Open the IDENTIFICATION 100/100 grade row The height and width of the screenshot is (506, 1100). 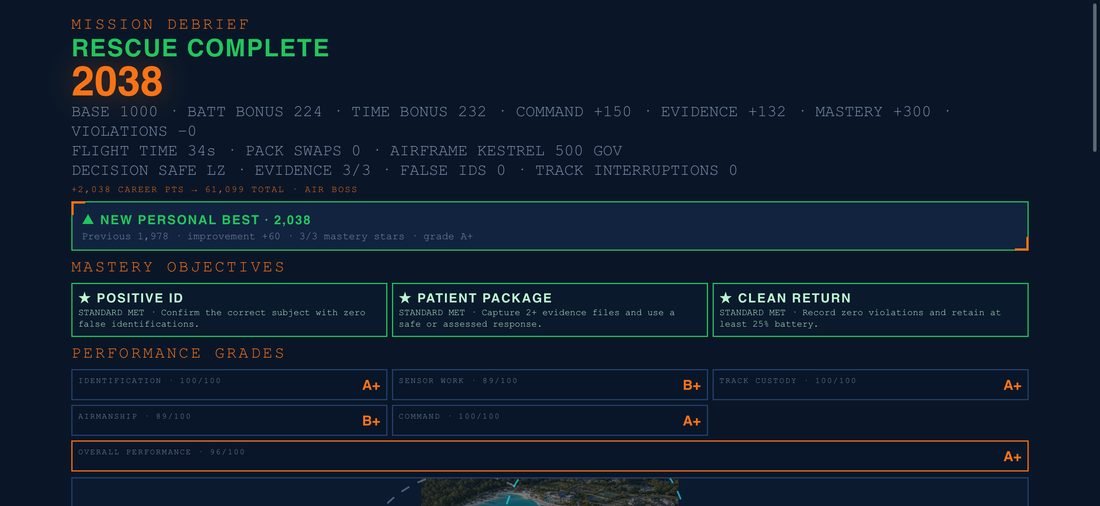(x=229, y=385)
